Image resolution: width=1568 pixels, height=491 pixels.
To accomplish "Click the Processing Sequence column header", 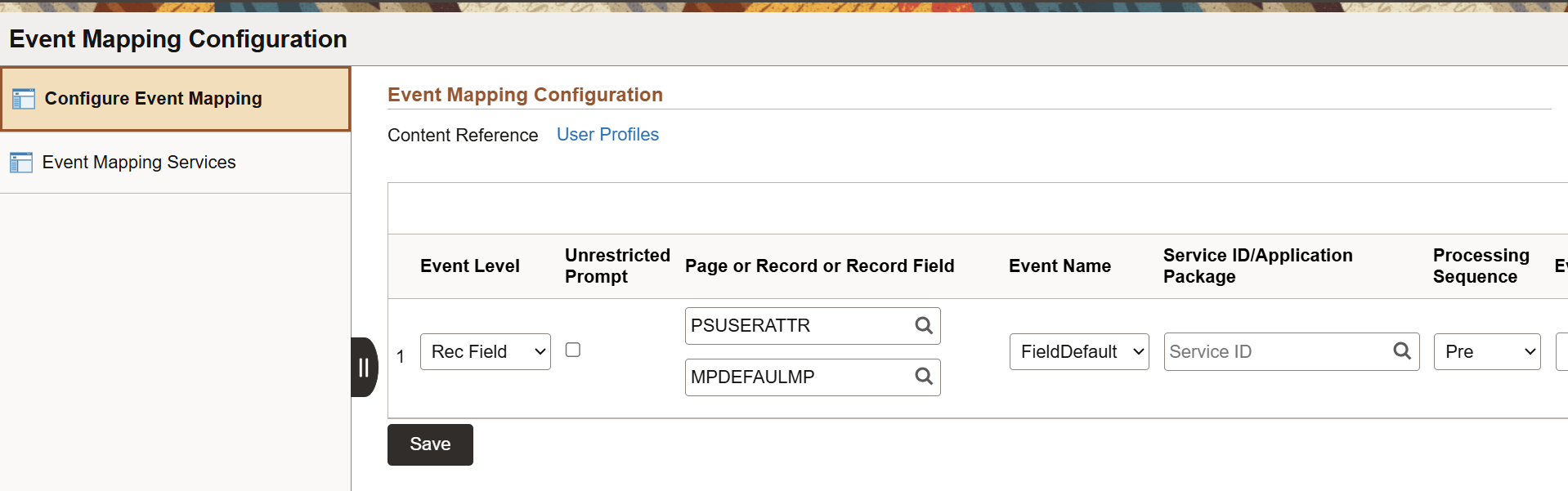I will pos(1481,266).
